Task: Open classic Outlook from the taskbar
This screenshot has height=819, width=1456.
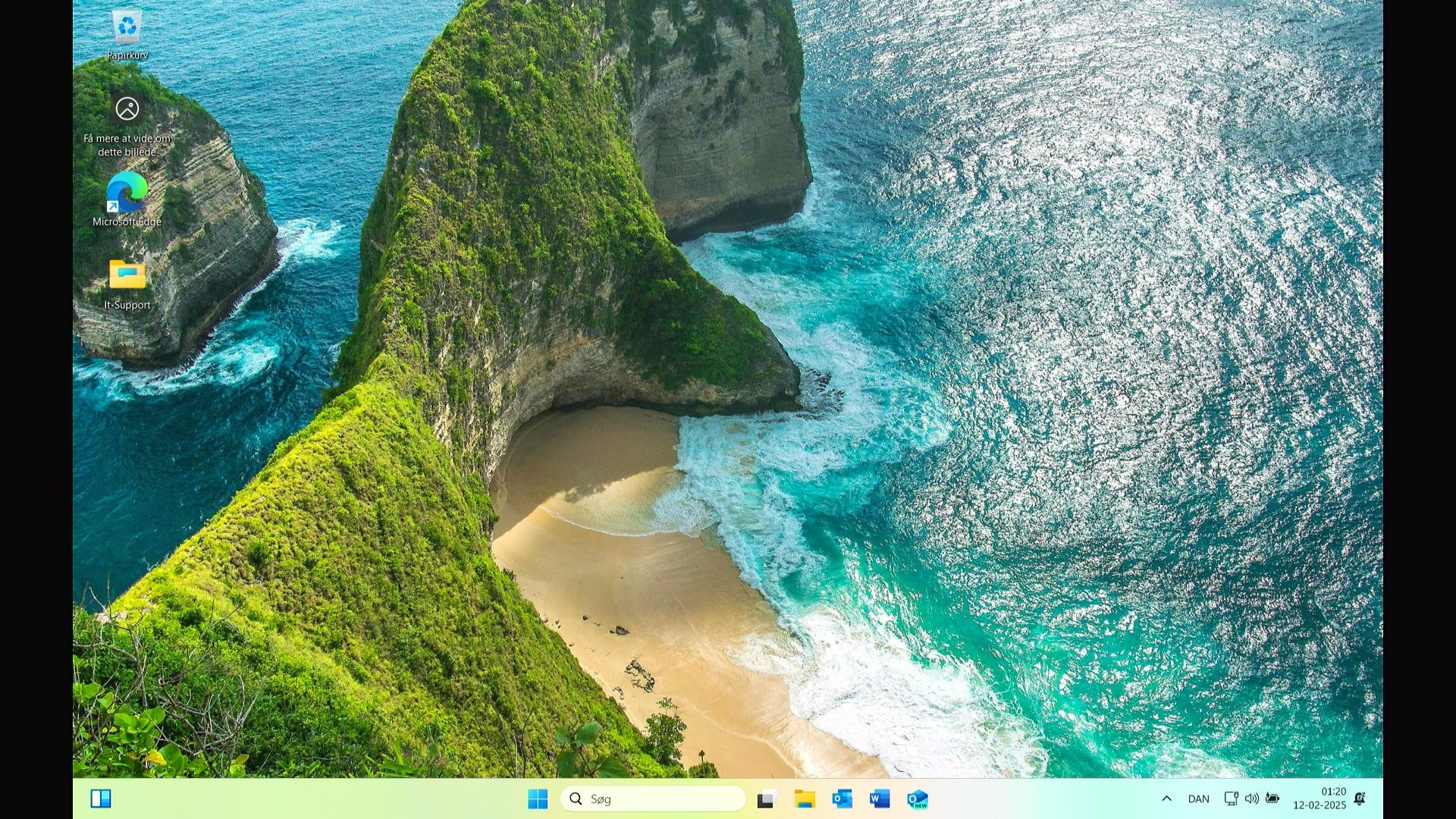Action: (x=842, y=799)
